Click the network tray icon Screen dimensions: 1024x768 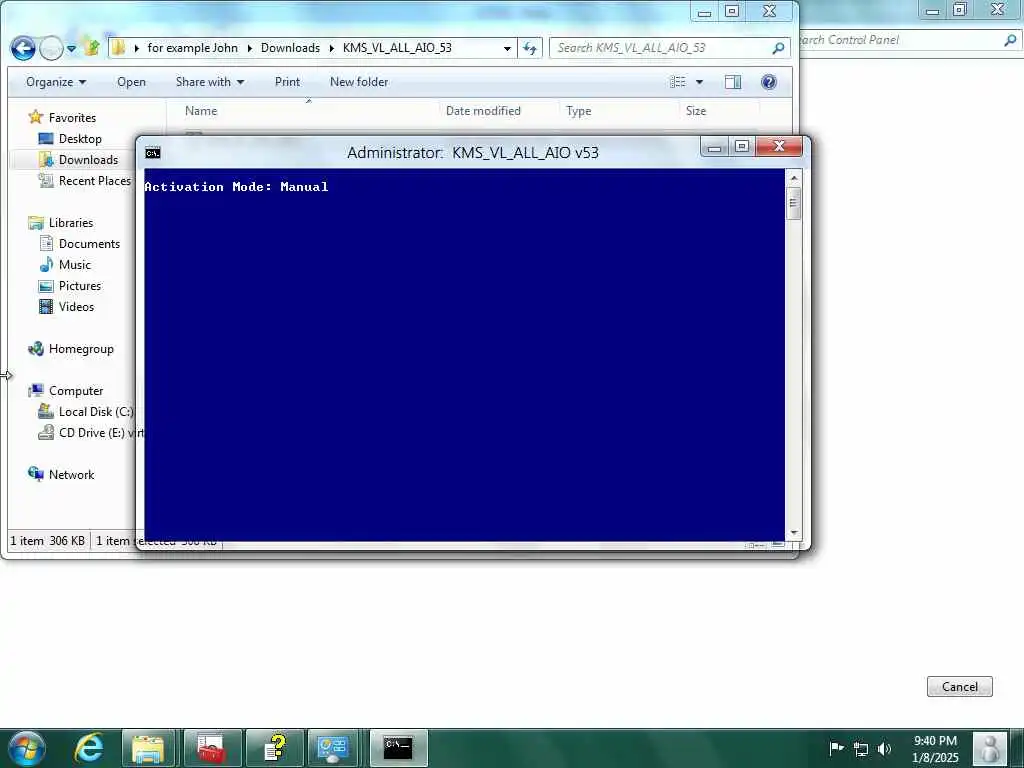point(861,749)
